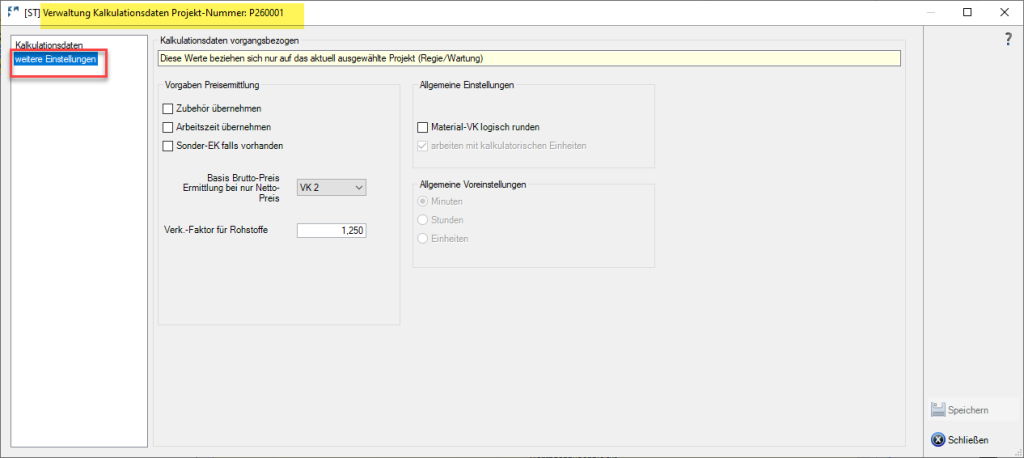The width and height of the screenshot is (1024, 458).
Task: Open the weitere Einstellungen entry
Action: 56,60
